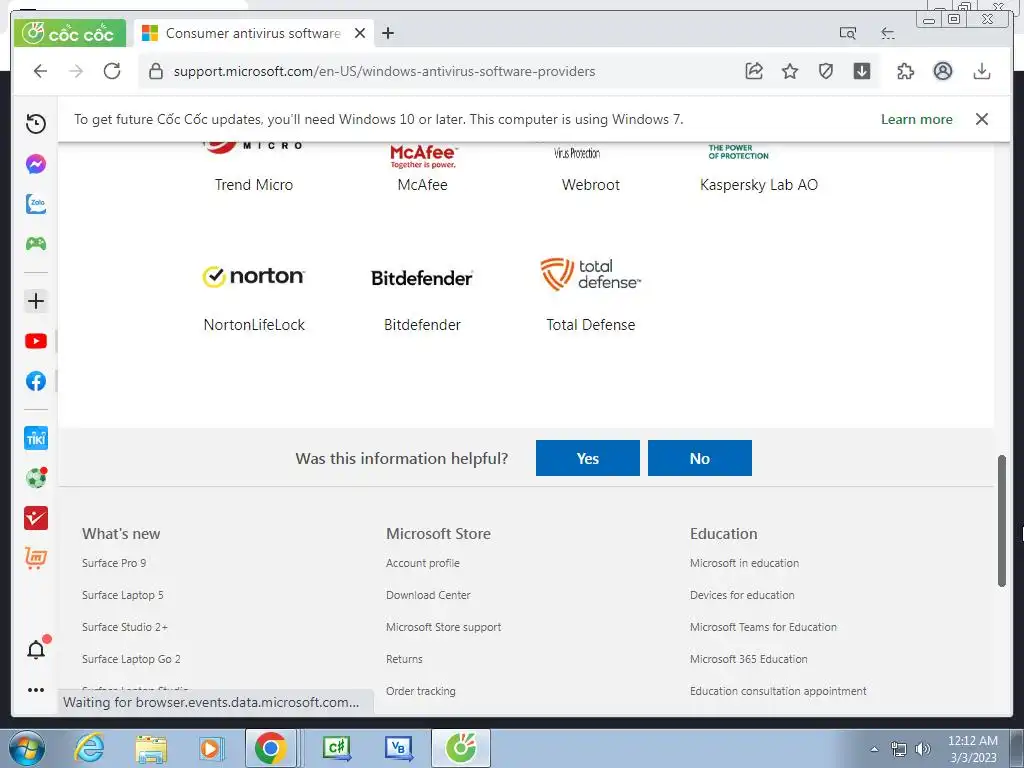Select Consumer antivirus software tab
Screen dimensions: 1024x768
pyautogui.click(x=253, y=33)
